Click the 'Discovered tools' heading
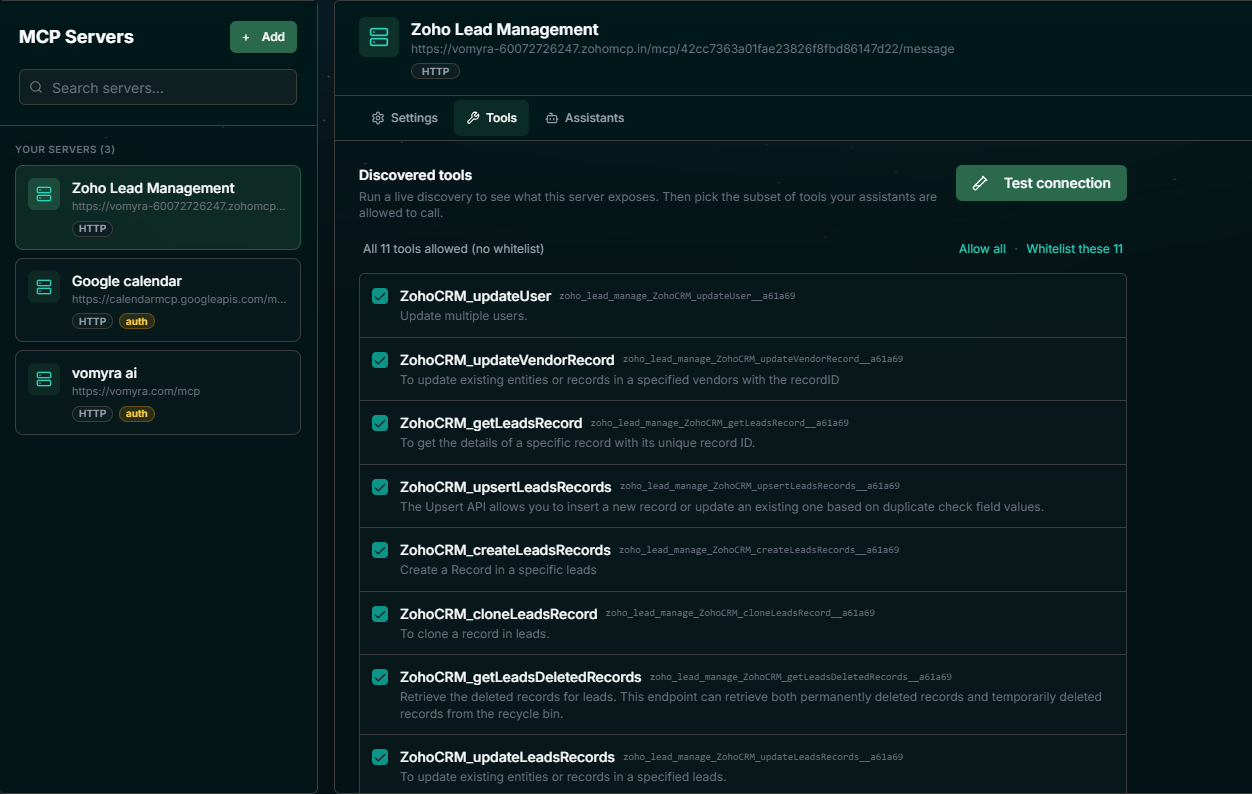The height and width of the screenshot is (794, 1252). coord(415,175)
